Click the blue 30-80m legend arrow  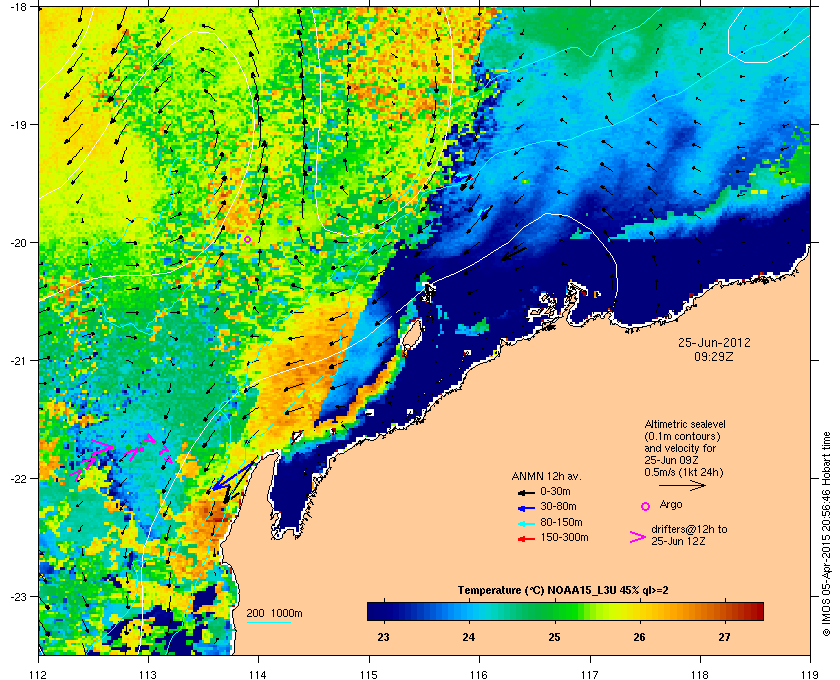(526, 507)
